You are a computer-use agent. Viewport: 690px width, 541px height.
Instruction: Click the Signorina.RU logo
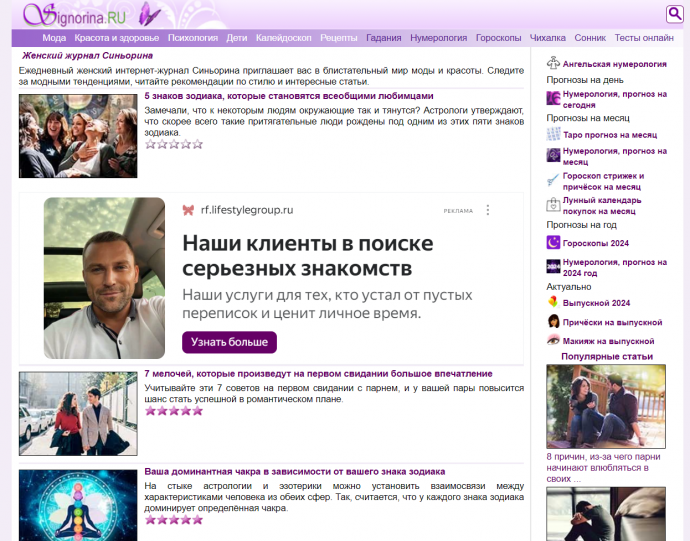74,15
